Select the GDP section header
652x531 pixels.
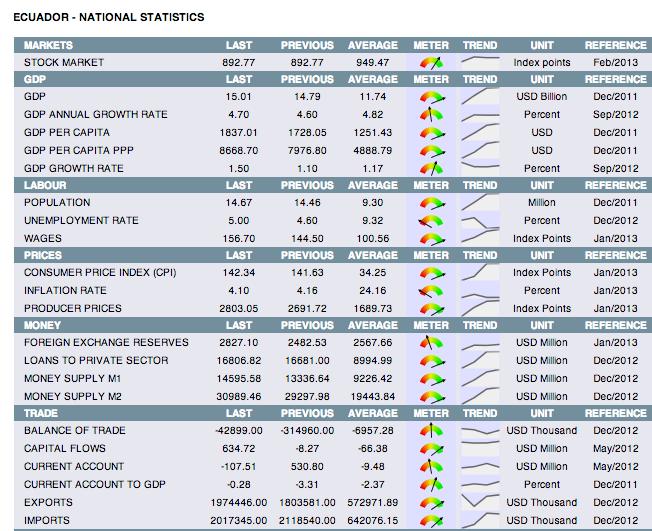(35, 79)
